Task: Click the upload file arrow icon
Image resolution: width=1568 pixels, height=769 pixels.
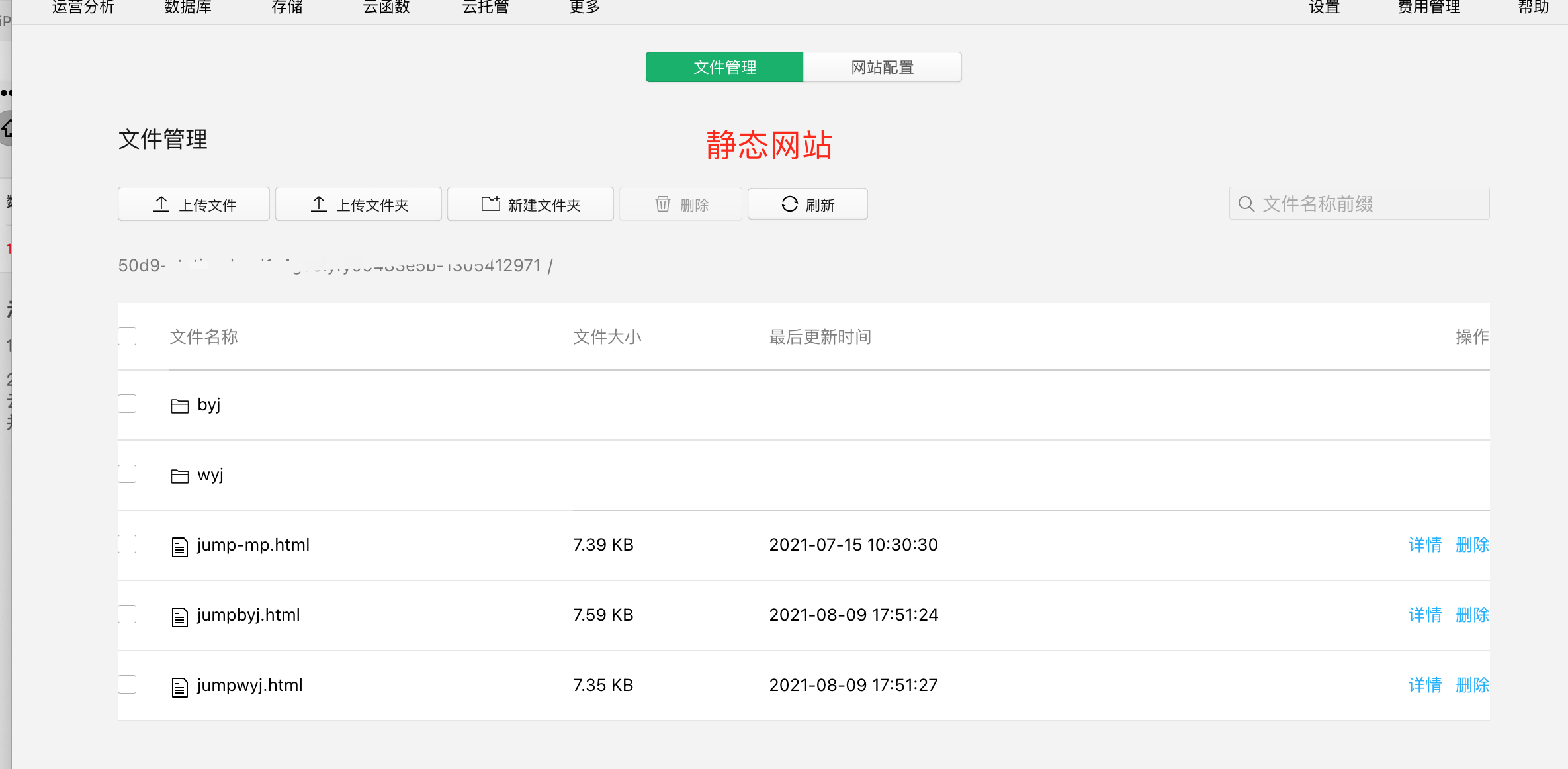Action: point(161,204)
